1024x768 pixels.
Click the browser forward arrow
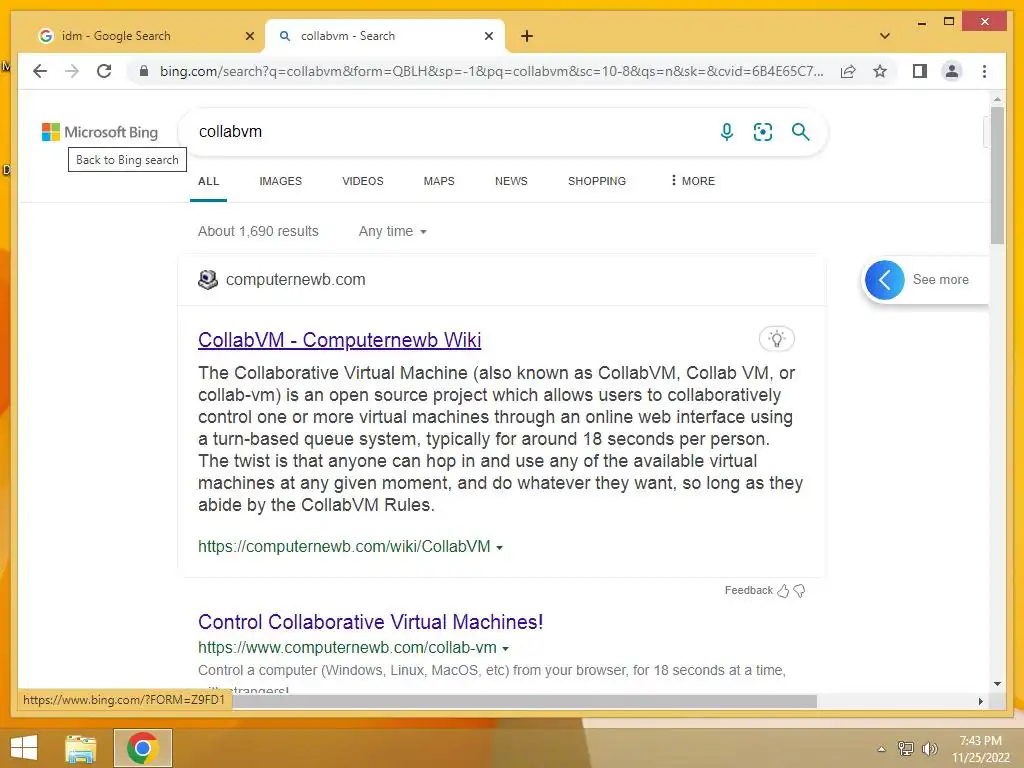(72, 71)
